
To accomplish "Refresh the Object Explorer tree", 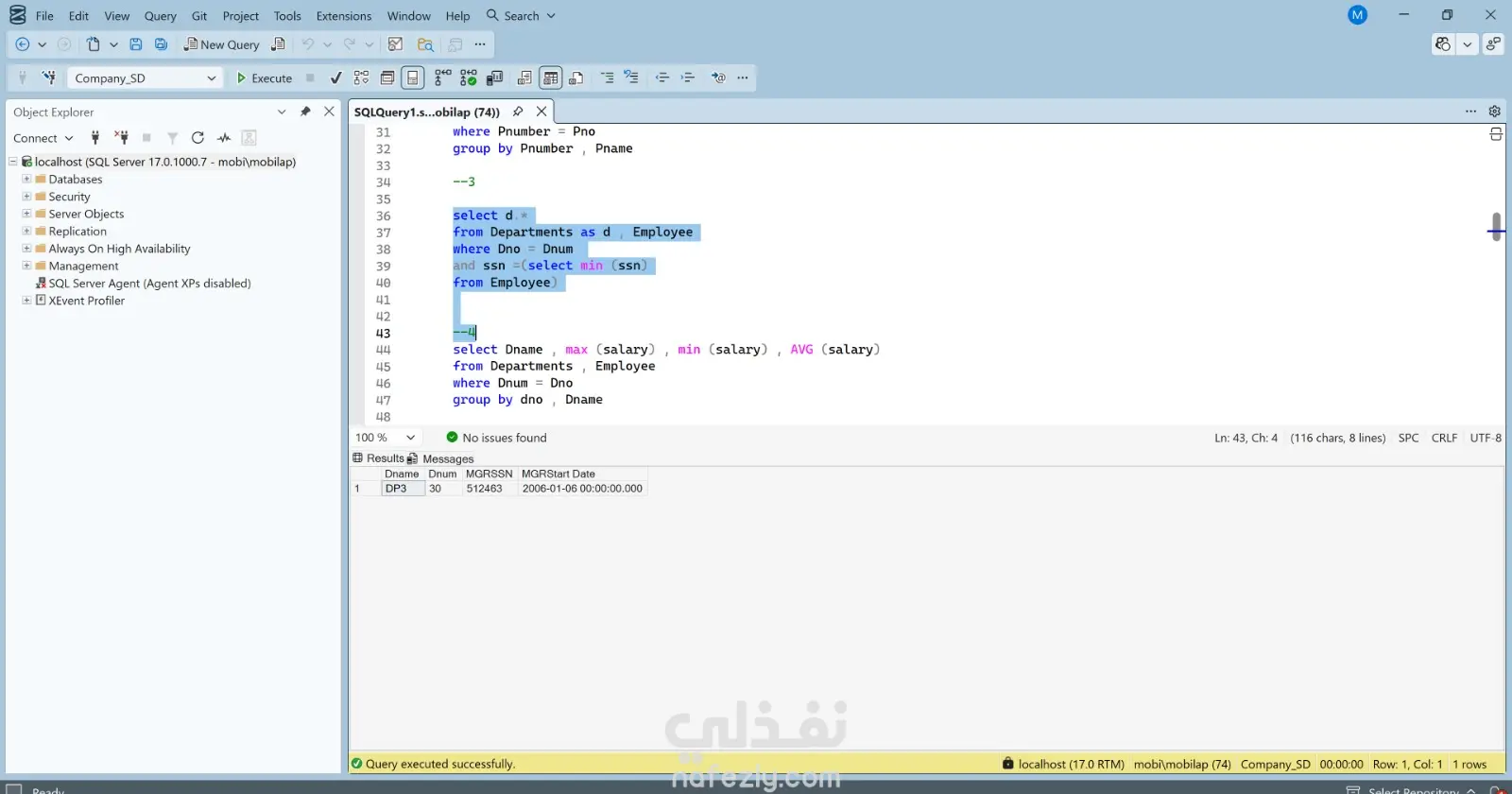I will coord(198,138).
